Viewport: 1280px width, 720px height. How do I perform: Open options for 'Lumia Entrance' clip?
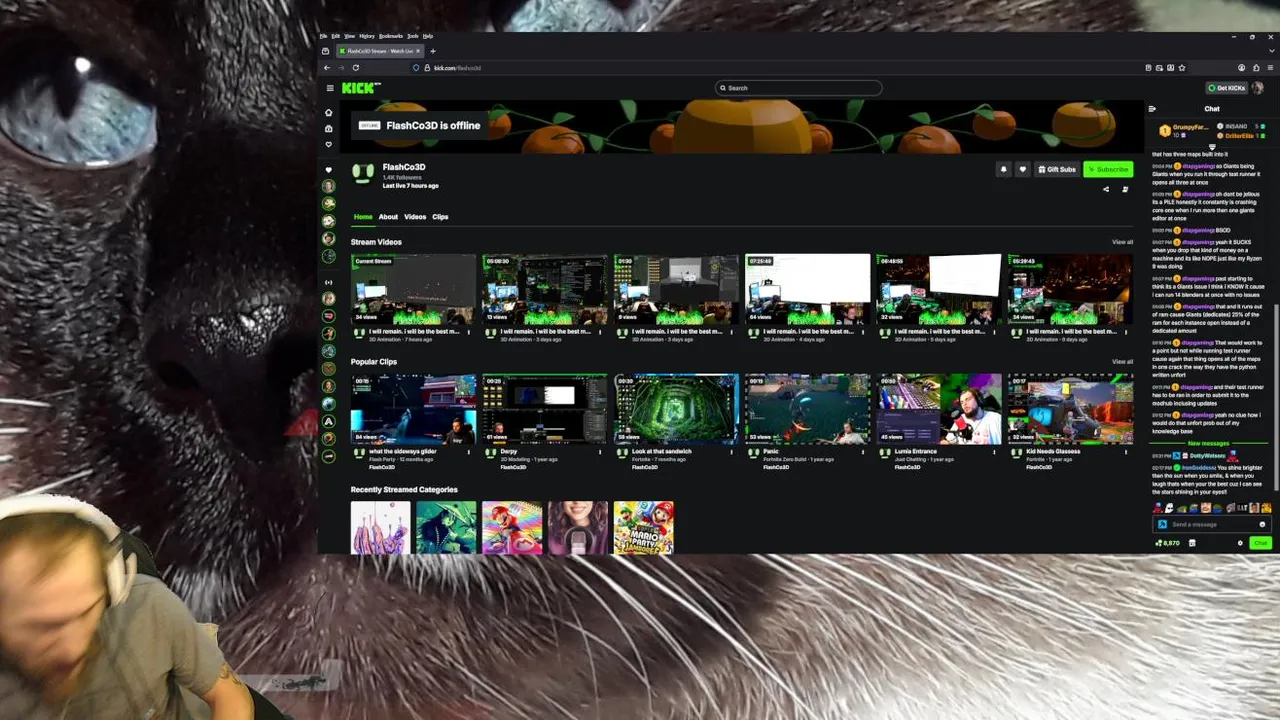[995, 452]
